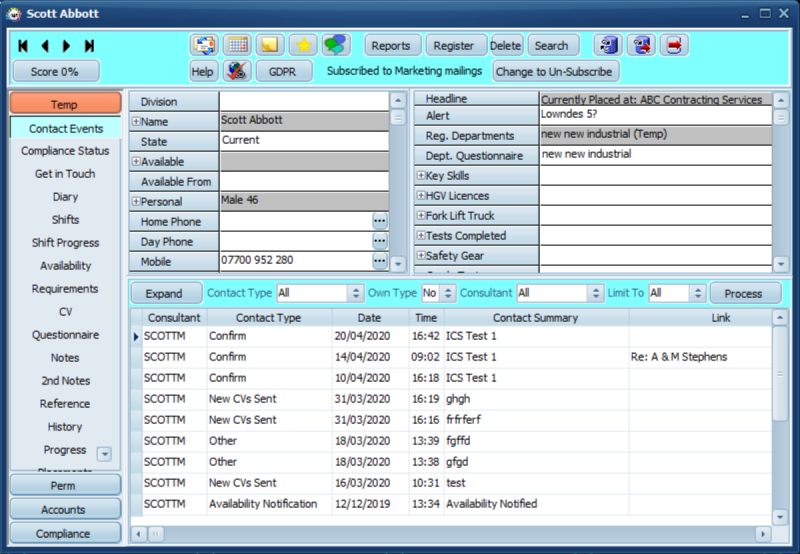Open the Consultant filter dropdown
Viewport: 800px width, 554px height.
click(595, 293)
